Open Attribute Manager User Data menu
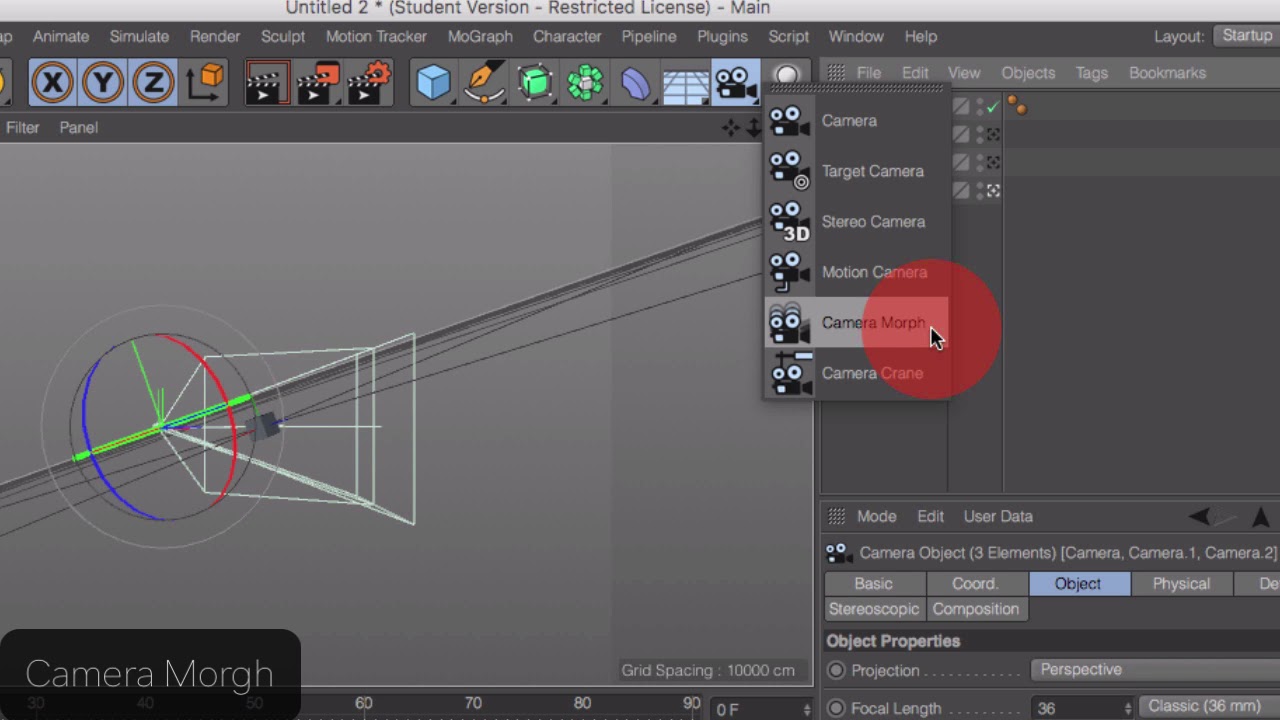The image size is (1280, 720). [x=998, y=517]
